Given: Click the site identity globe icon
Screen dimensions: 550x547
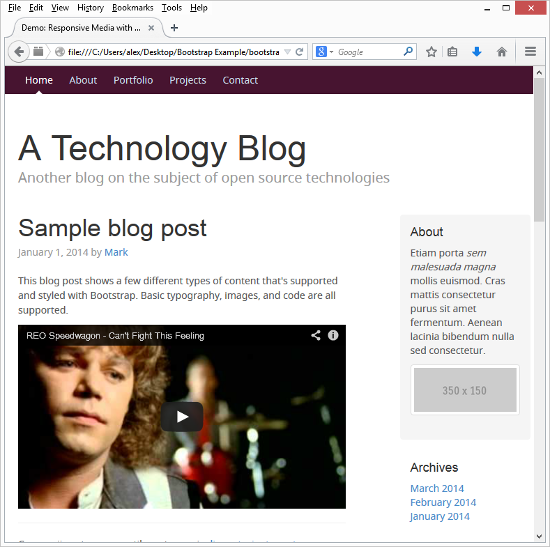Looking at the screenshot, I should pos(60,52).
